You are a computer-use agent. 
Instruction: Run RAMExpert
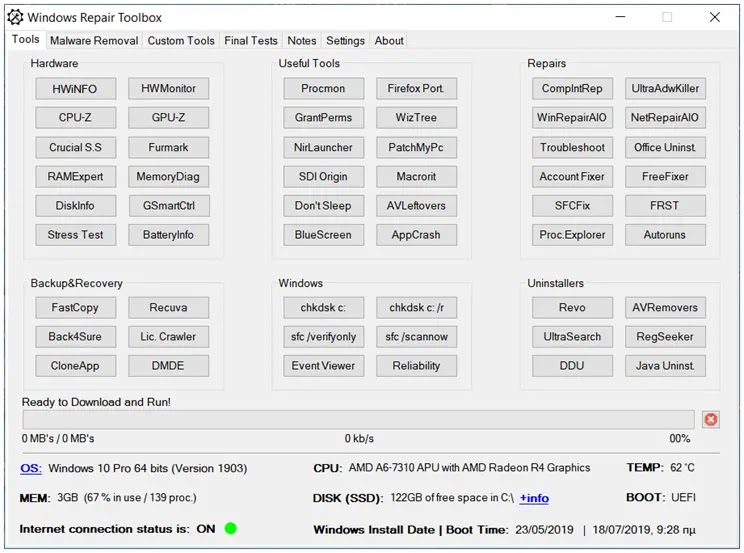pos(75,177)
